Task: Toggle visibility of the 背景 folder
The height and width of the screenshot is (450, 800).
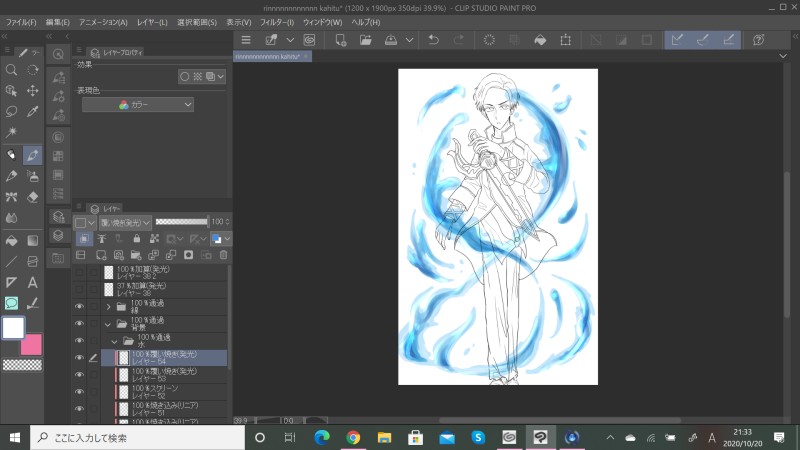Action: pos(79,324)
